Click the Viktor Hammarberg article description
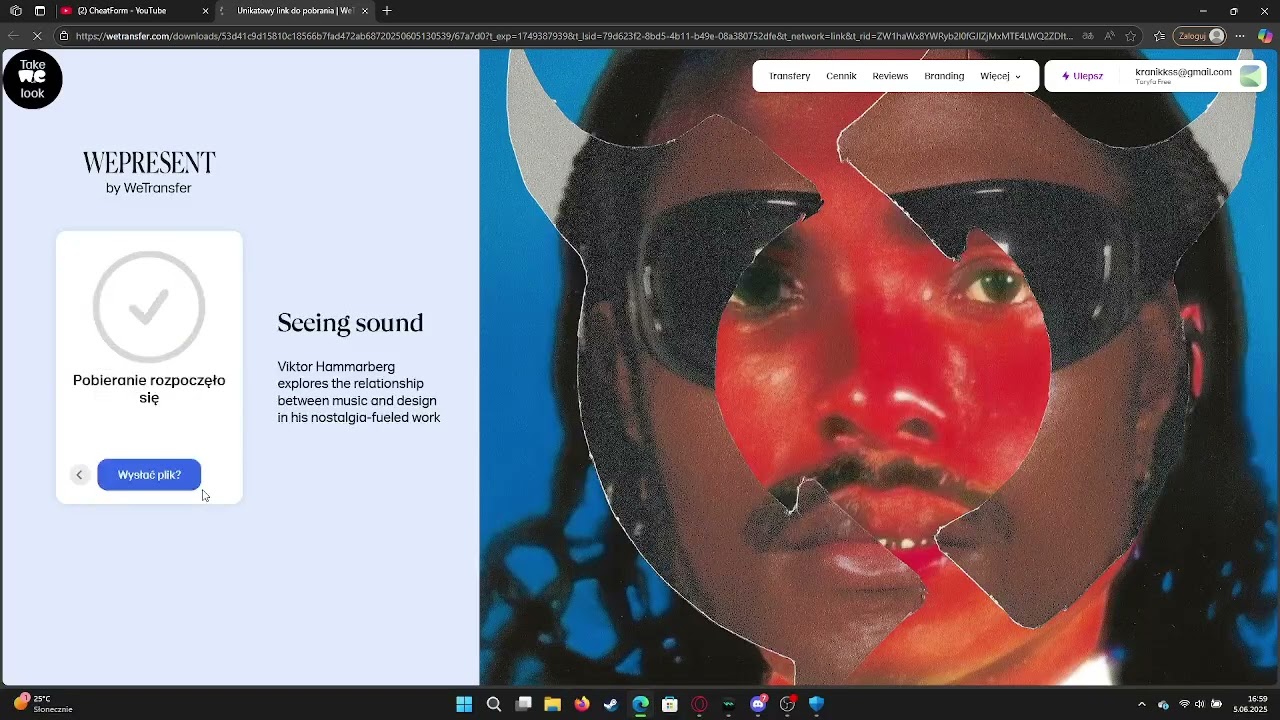The width and height of the screenshot is (1280, 720). tap(359, 392)
